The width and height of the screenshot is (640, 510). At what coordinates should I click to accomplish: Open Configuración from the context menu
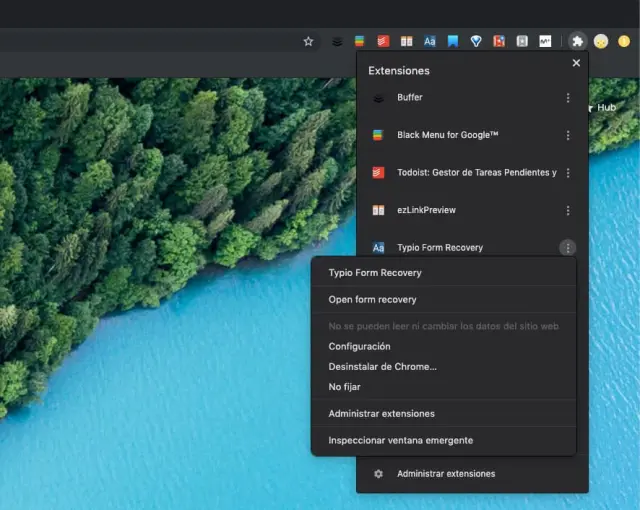click(444, 346)
